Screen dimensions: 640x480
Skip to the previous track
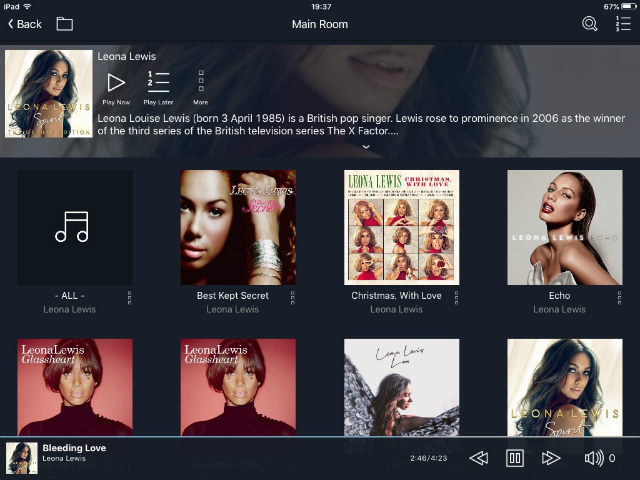[479, 458]
